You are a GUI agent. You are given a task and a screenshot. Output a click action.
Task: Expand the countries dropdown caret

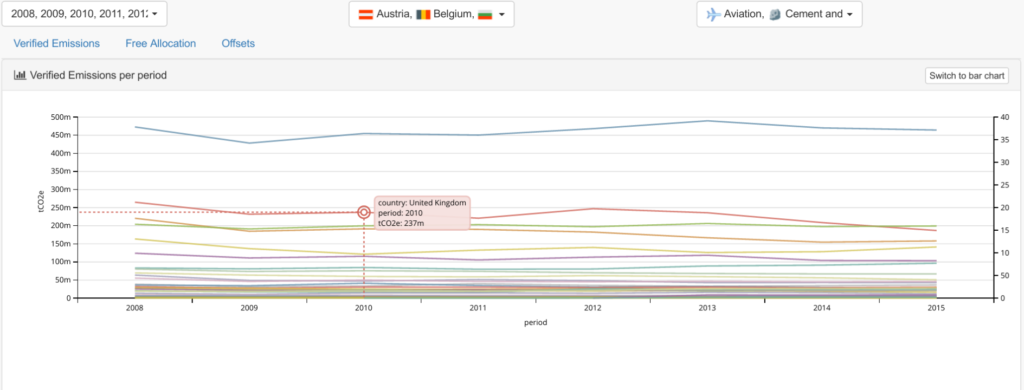501,14
